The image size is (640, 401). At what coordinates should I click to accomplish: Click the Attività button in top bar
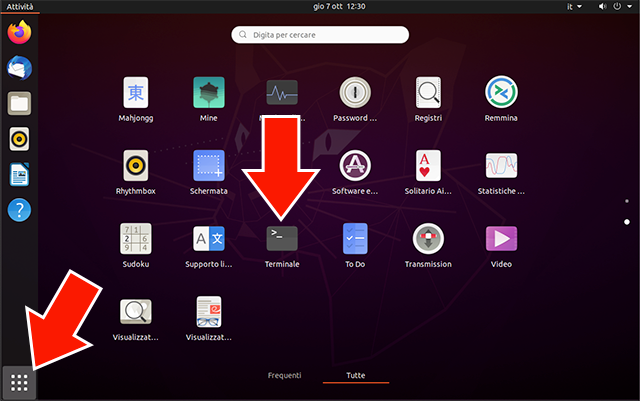[x=22, y=6]
